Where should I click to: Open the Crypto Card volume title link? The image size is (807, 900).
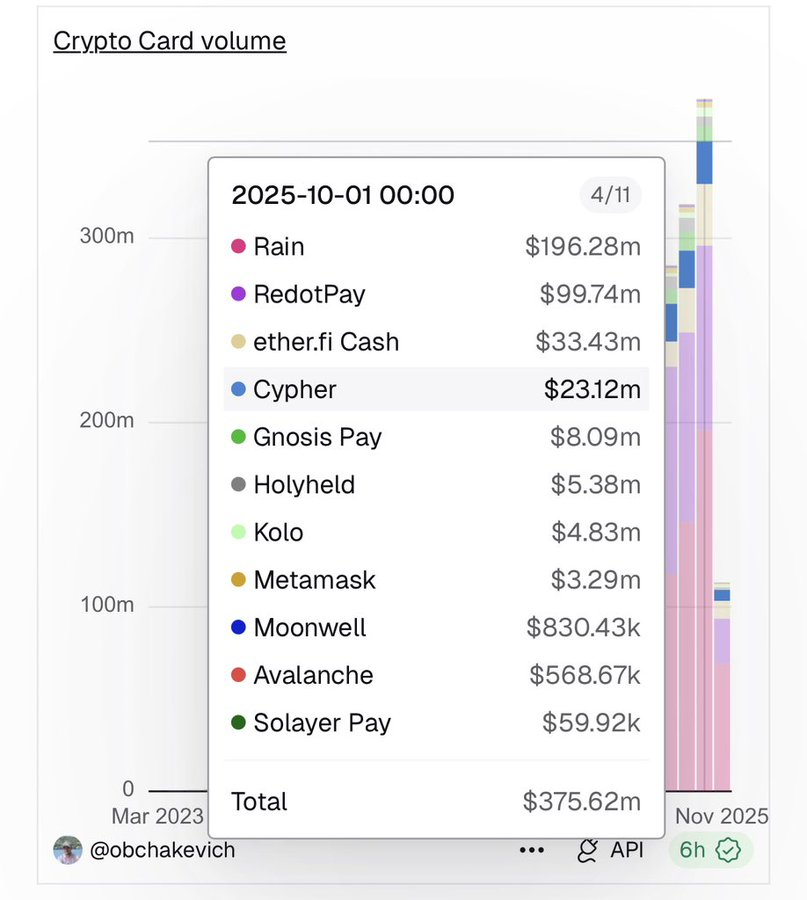coord(168,41)
